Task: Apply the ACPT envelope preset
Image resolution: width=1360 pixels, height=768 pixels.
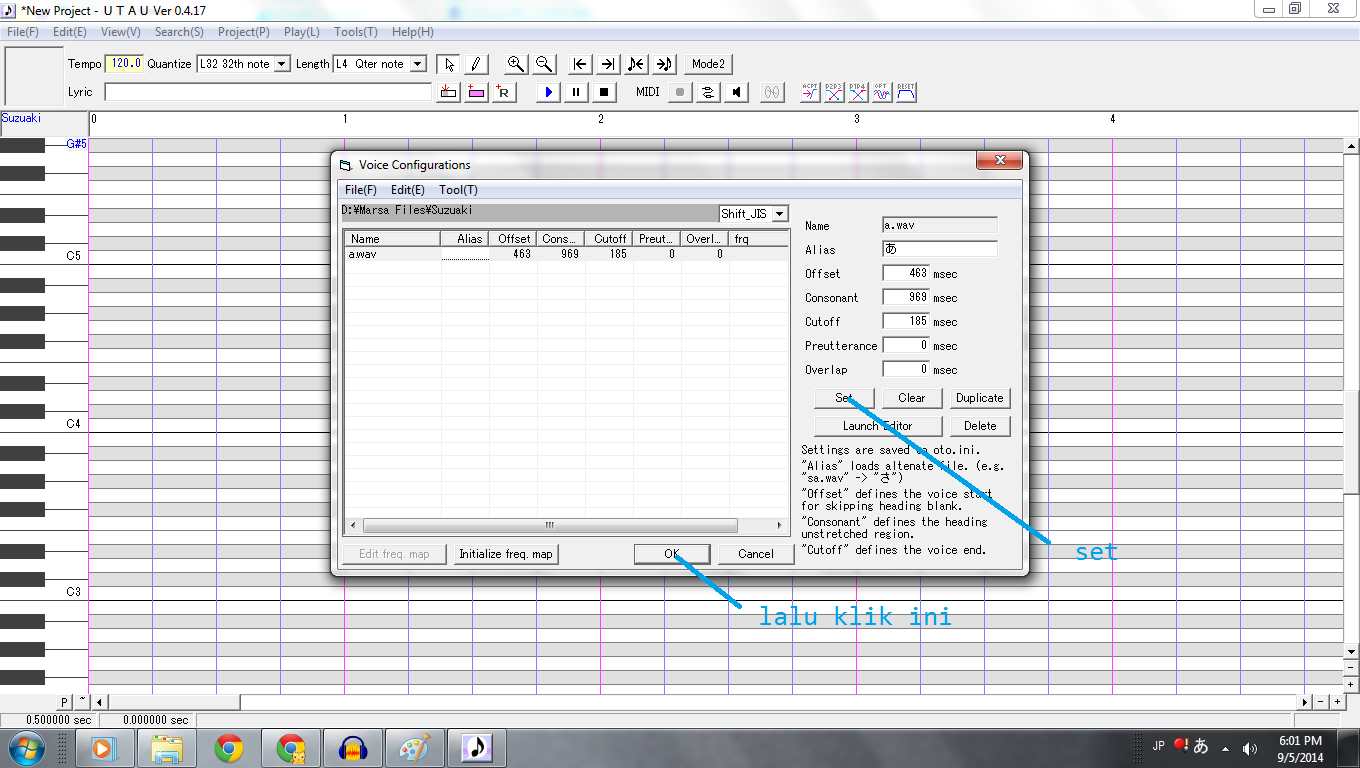Action: [808, 91]
